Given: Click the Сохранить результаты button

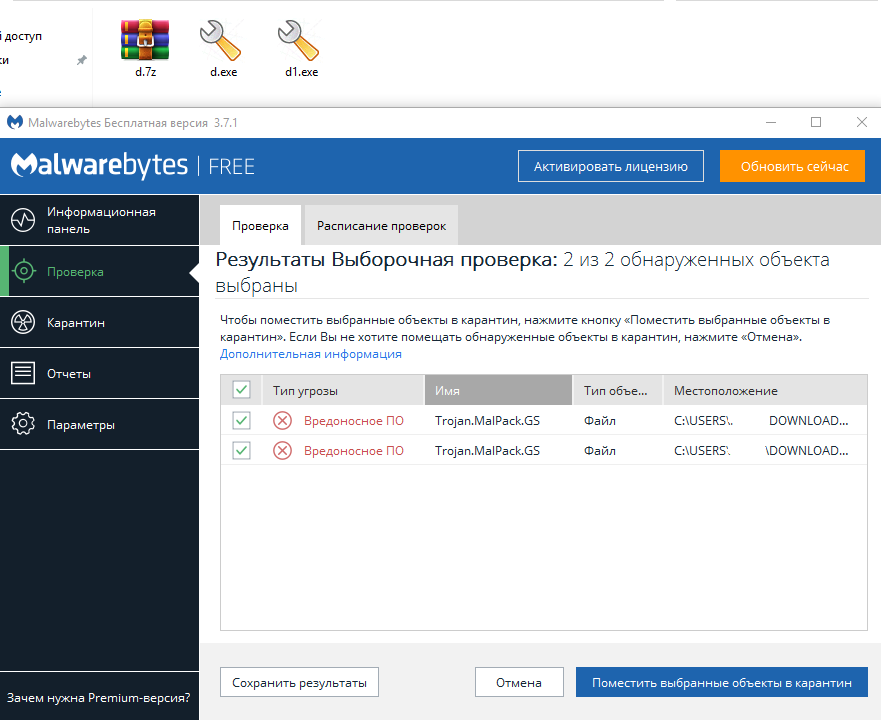Looking at the screenshot, I should (x=299, y=682).
